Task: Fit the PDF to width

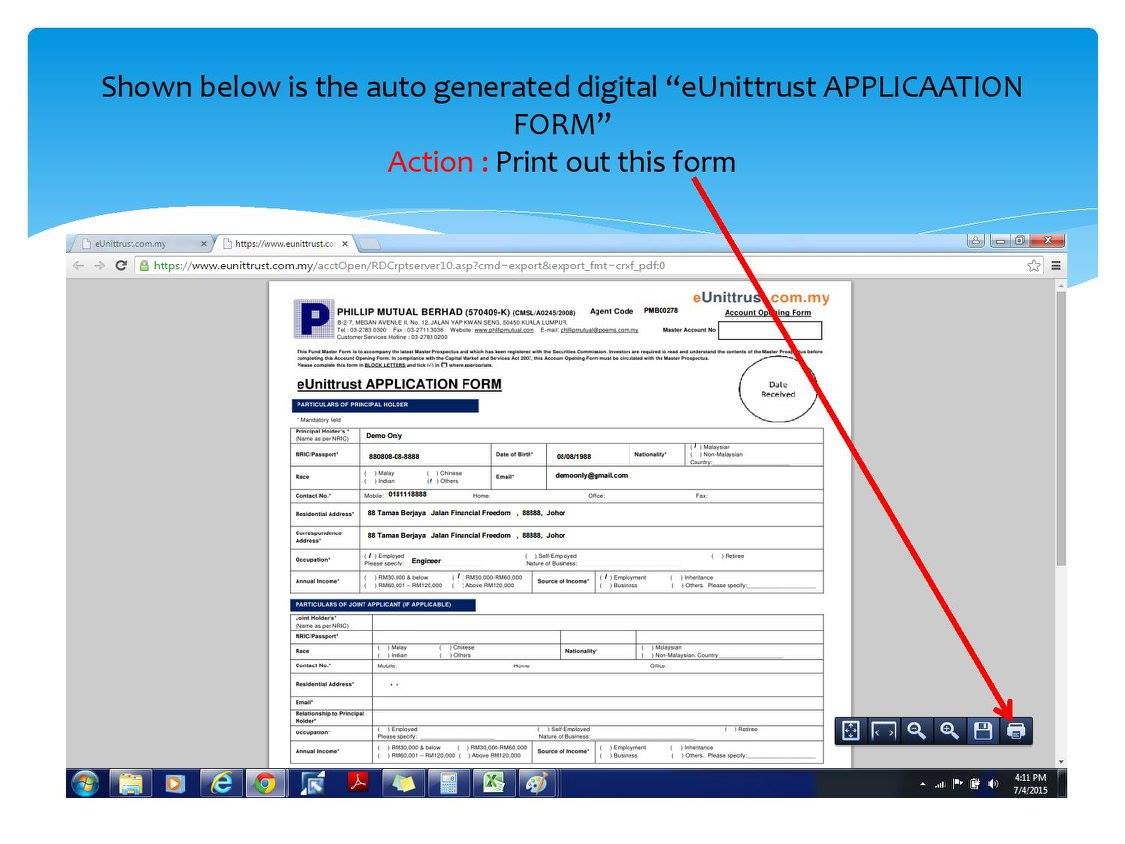Action: (883, 731)
